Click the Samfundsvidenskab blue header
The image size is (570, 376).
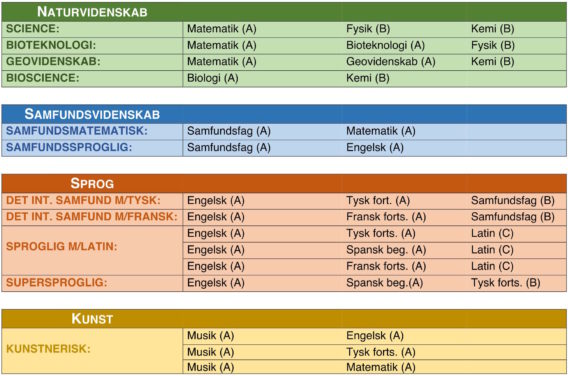[284, 114]
